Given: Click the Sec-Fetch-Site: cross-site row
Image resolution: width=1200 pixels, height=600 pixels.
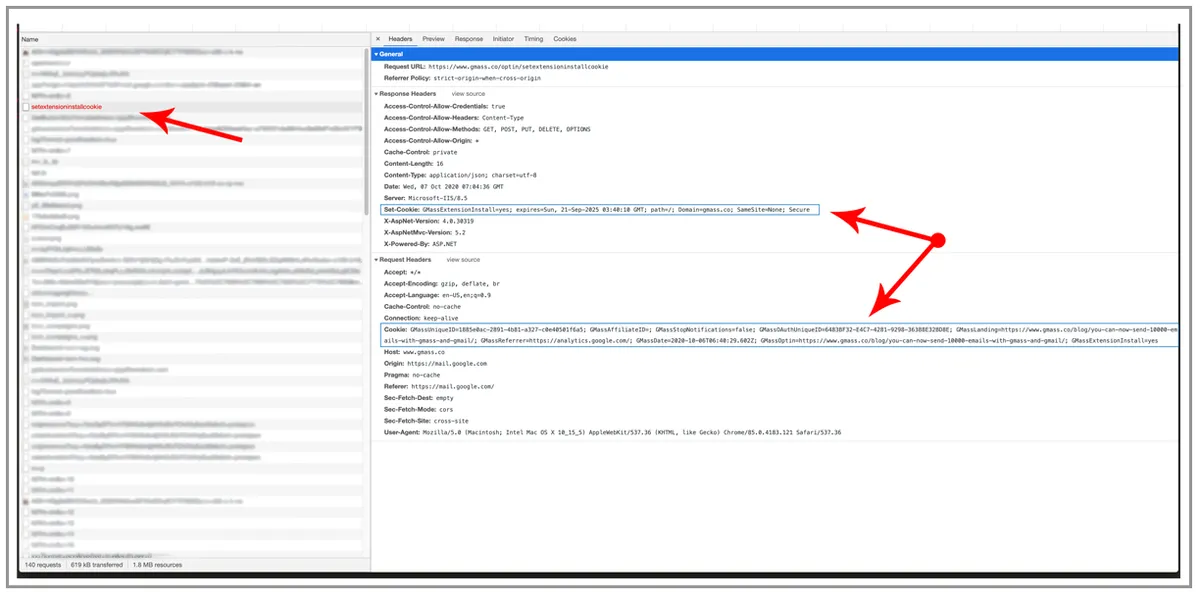Looking at the screenshot, I should click(x=426, y=421).
